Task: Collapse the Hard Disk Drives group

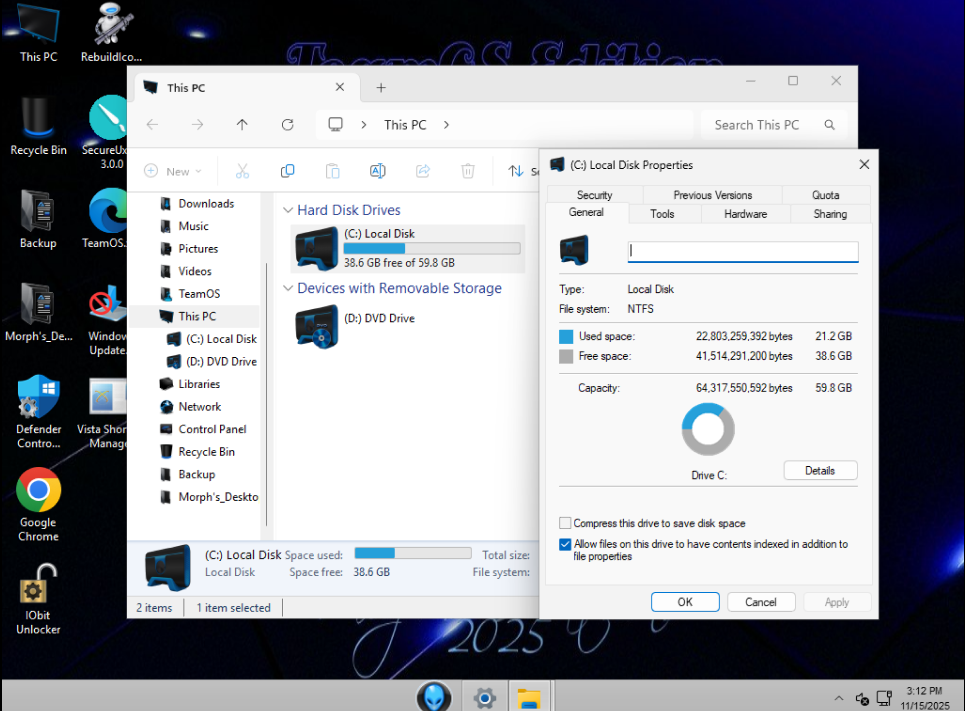Action: 288,211
